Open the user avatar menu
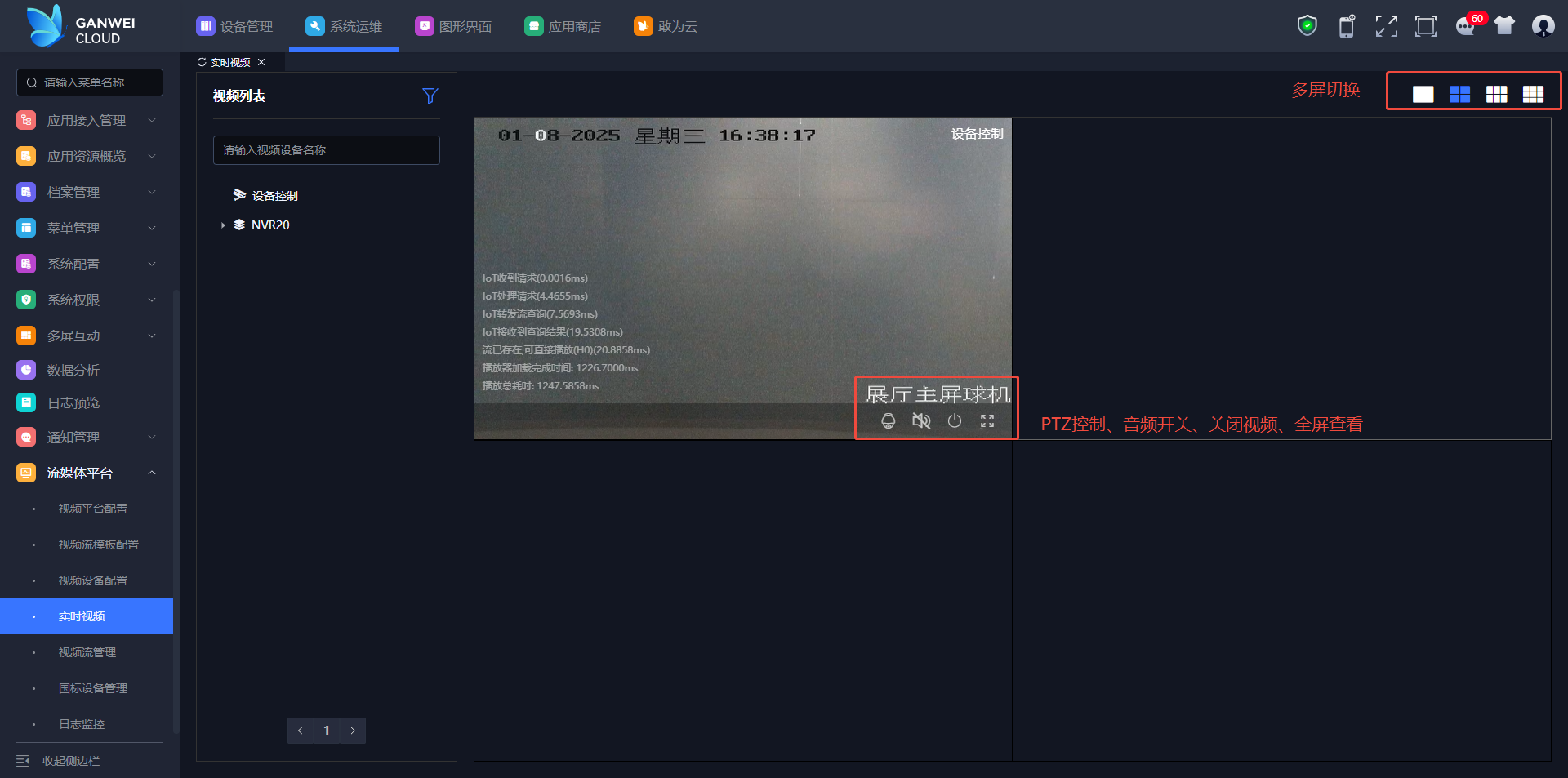Screen dimensions: 1568x778 coord(1543,26)
